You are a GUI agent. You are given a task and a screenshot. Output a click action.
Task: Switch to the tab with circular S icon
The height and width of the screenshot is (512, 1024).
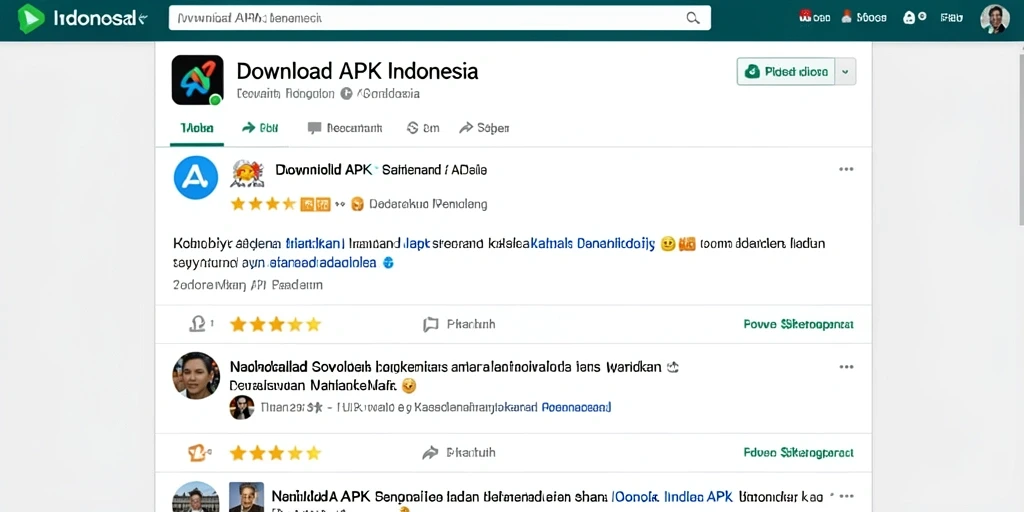click(x=423, y=128)
